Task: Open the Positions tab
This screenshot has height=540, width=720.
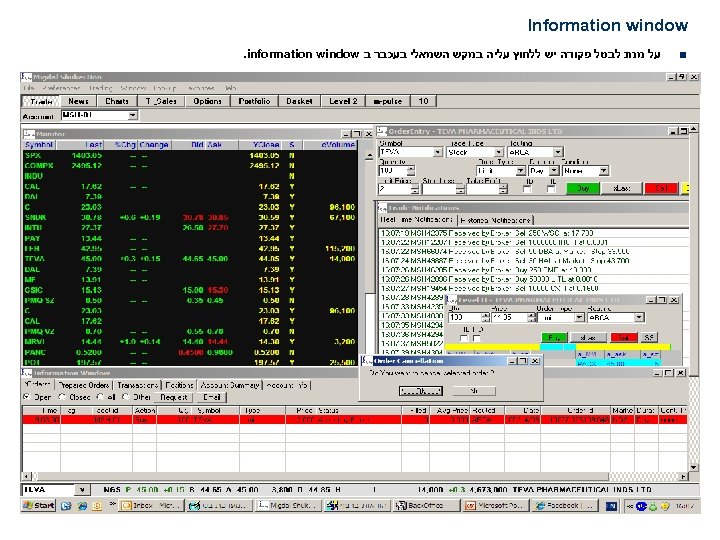Action: point(179,385)
